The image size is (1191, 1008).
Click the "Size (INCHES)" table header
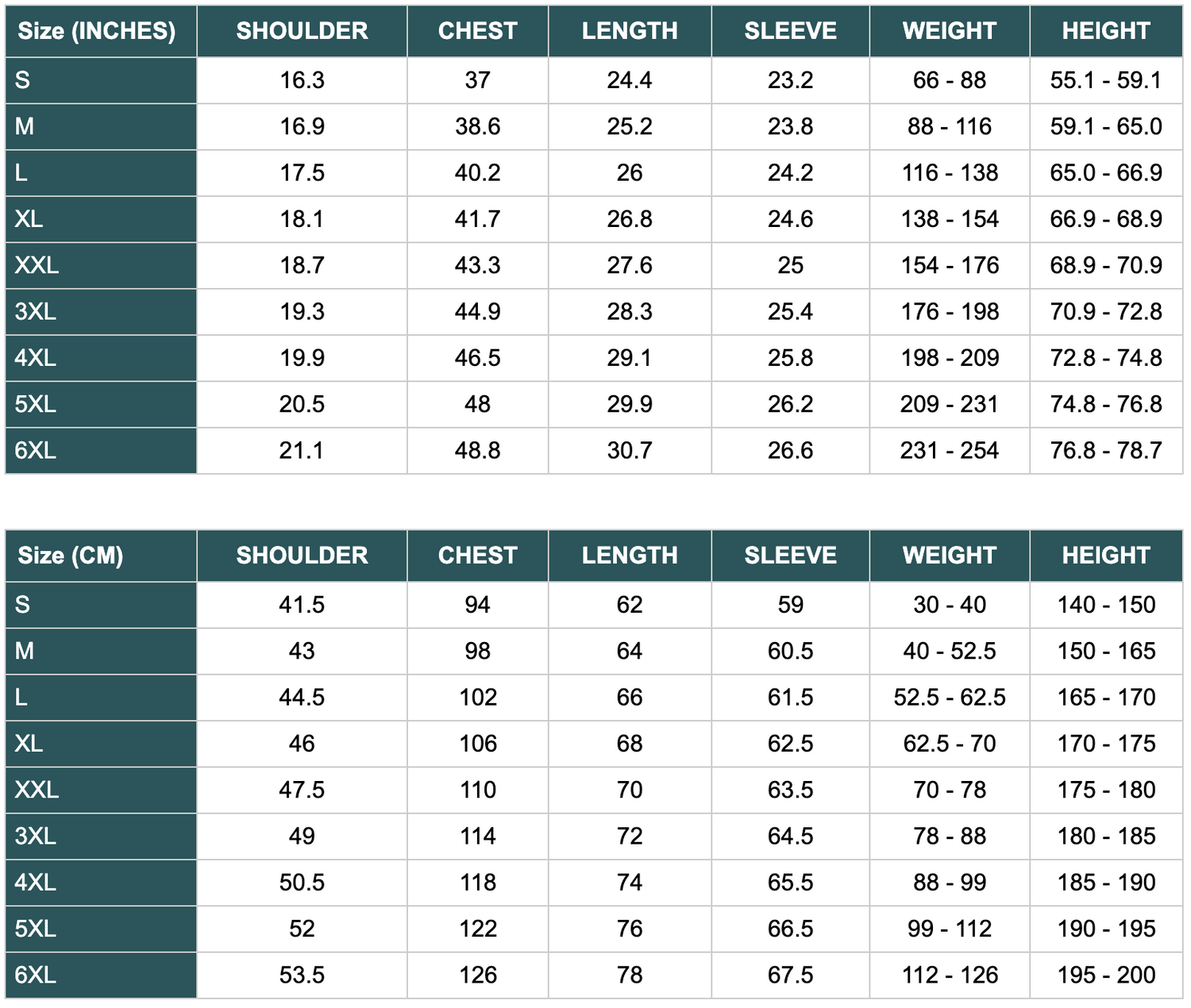pos(97,31)
